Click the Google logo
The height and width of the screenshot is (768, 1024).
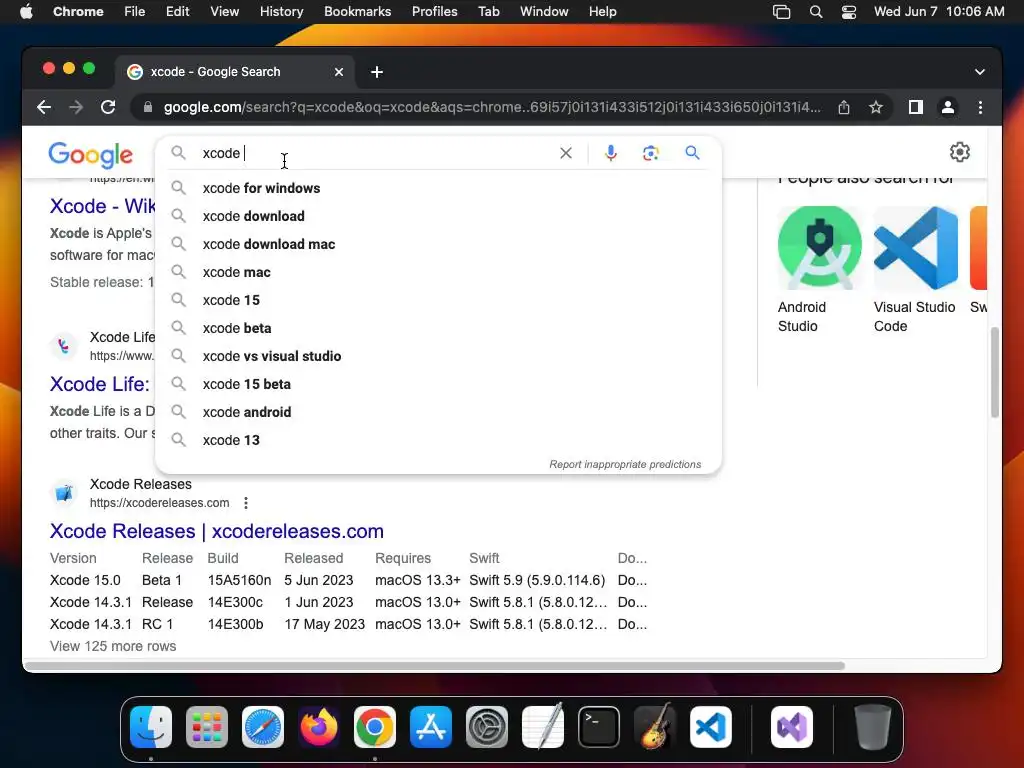tap(91, 155)
